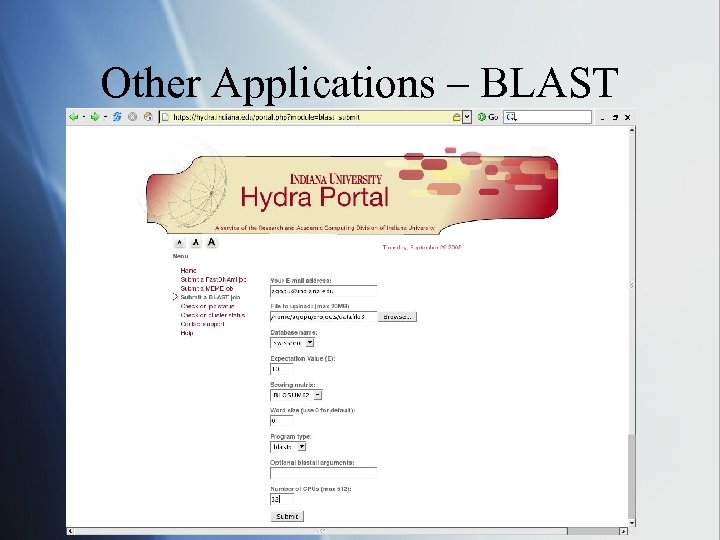Click the Optional blastall arguments field

[x=323, y=473]
